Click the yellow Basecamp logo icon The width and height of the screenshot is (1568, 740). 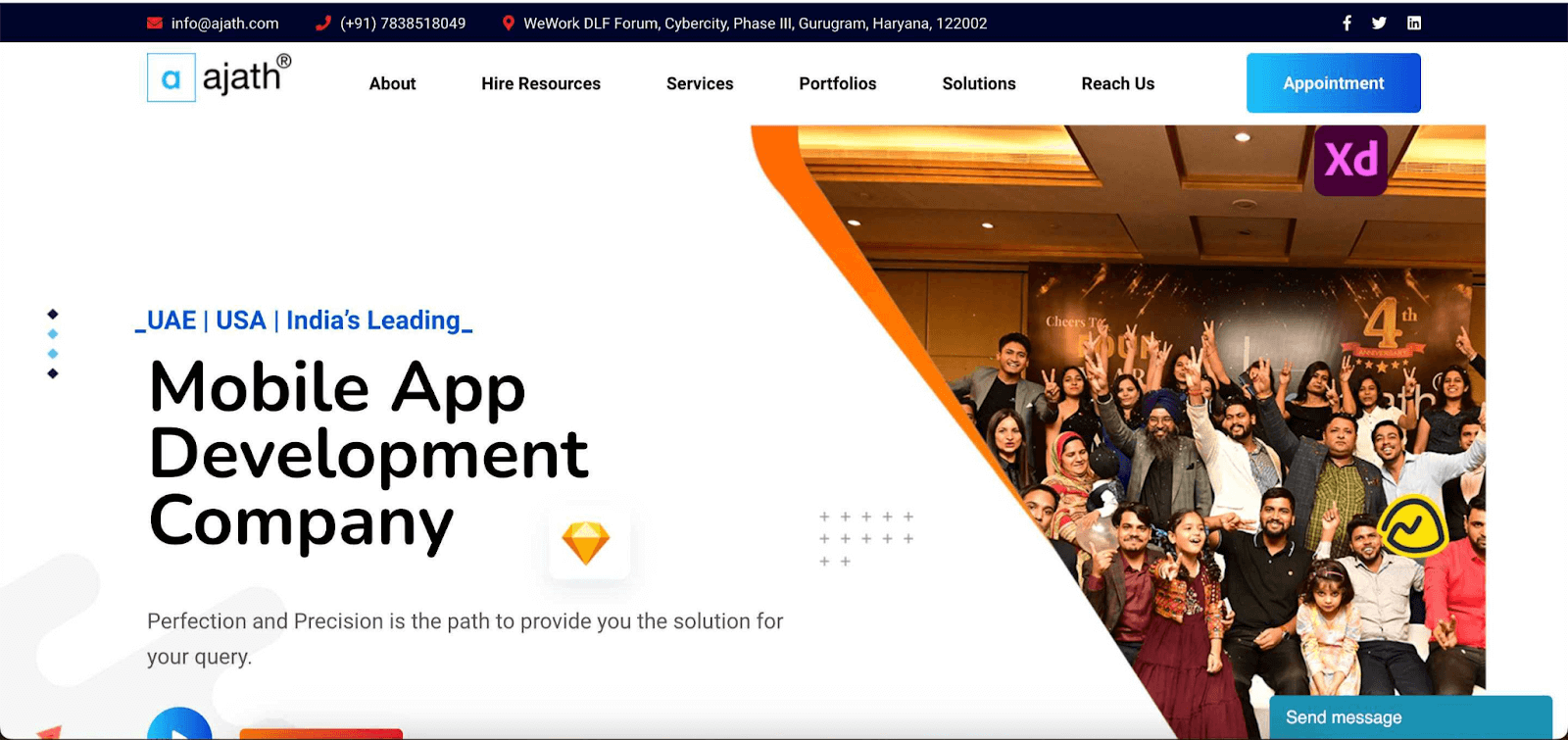[x=1412, y=527]
